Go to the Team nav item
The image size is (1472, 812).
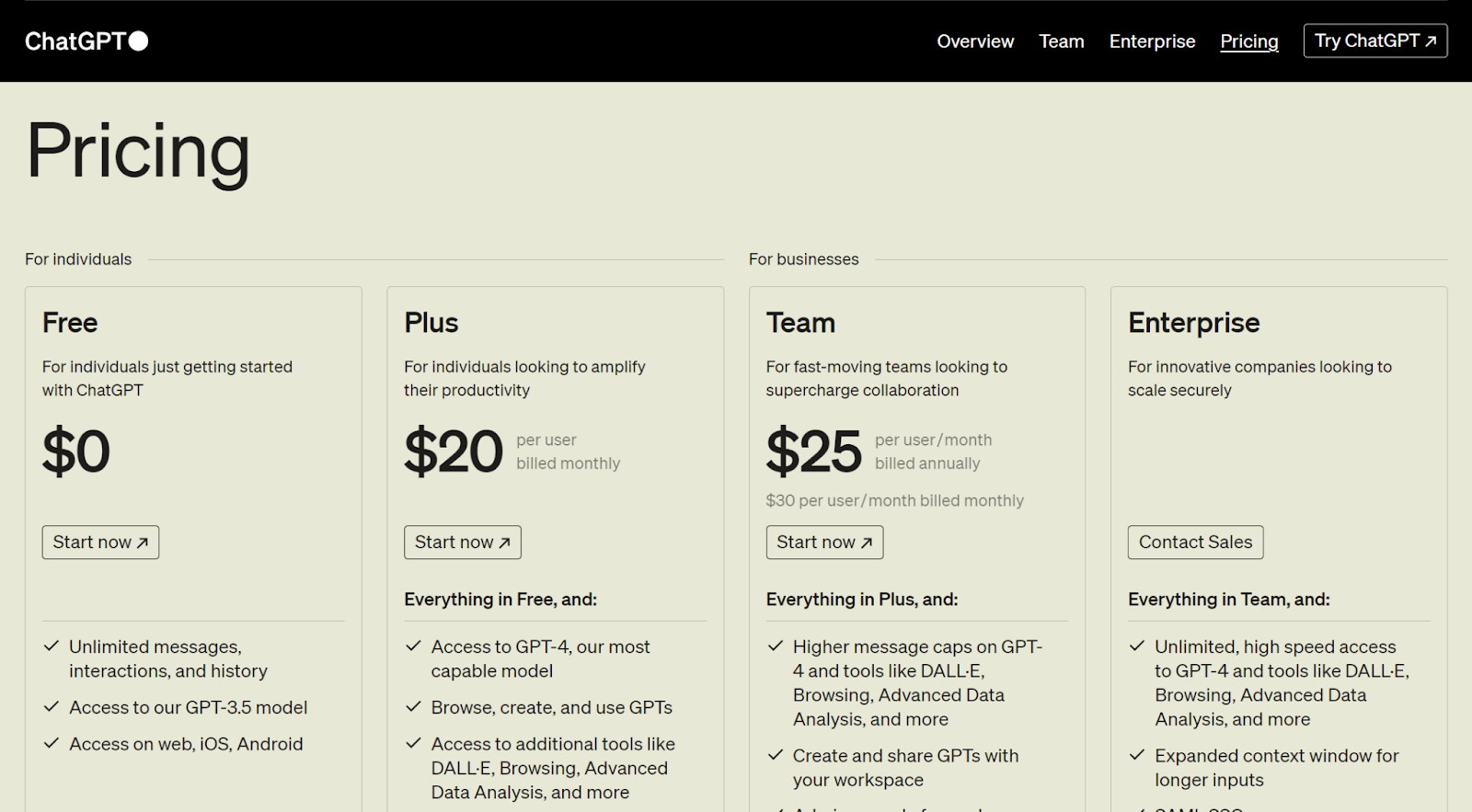coord(1062,41)
